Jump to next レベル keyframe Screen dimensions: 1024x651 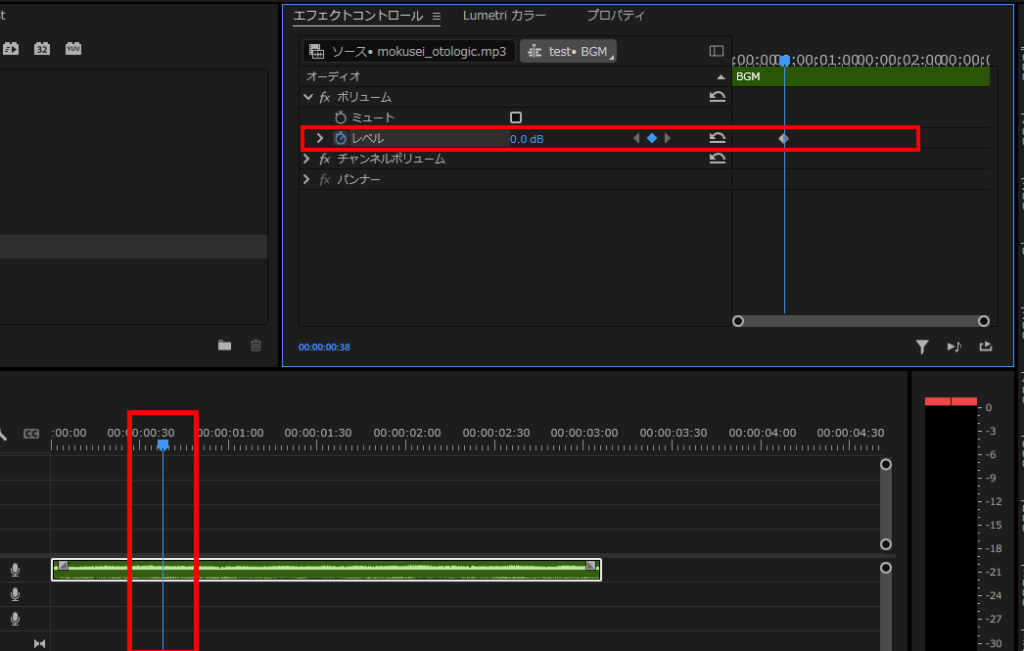pyautogui.click(x=668, y=138)
